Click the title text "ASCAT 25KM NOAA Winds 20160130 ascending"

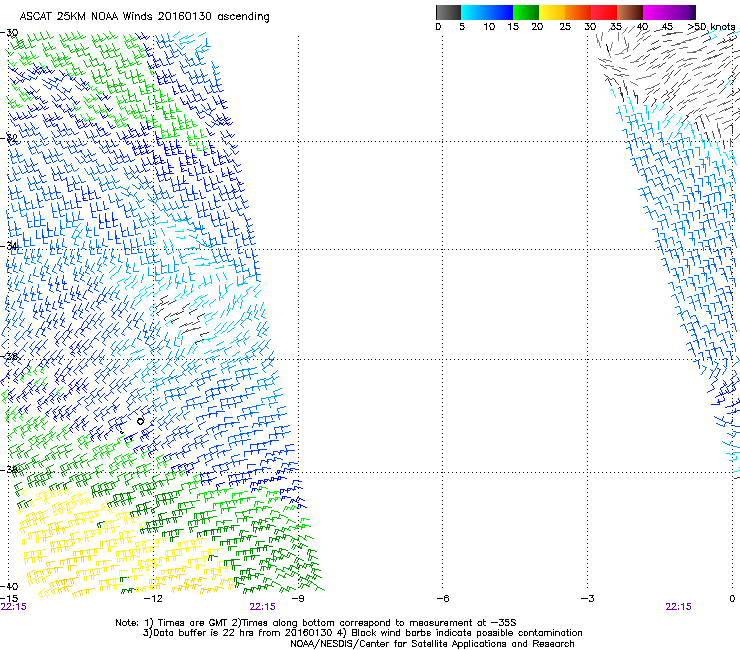144,17
